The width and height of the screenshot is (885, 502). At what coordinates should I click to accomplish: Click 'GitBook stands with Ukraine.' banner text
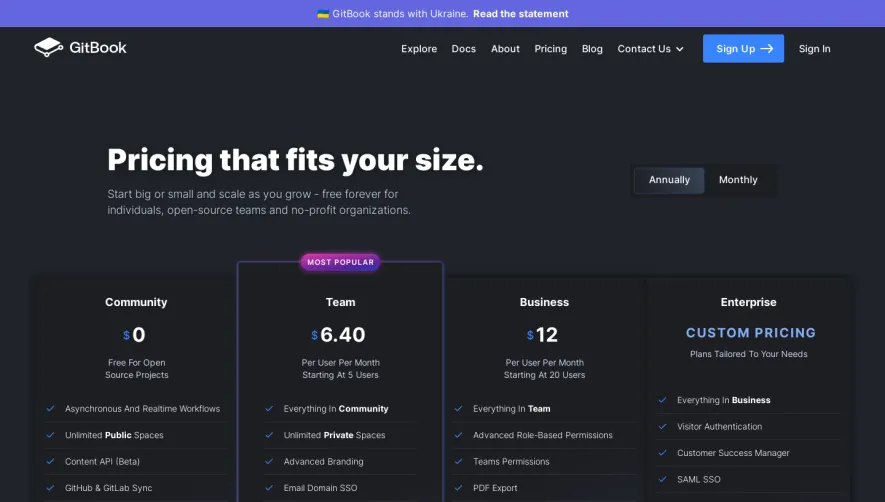pyautogui.click(x=400, y=14)
